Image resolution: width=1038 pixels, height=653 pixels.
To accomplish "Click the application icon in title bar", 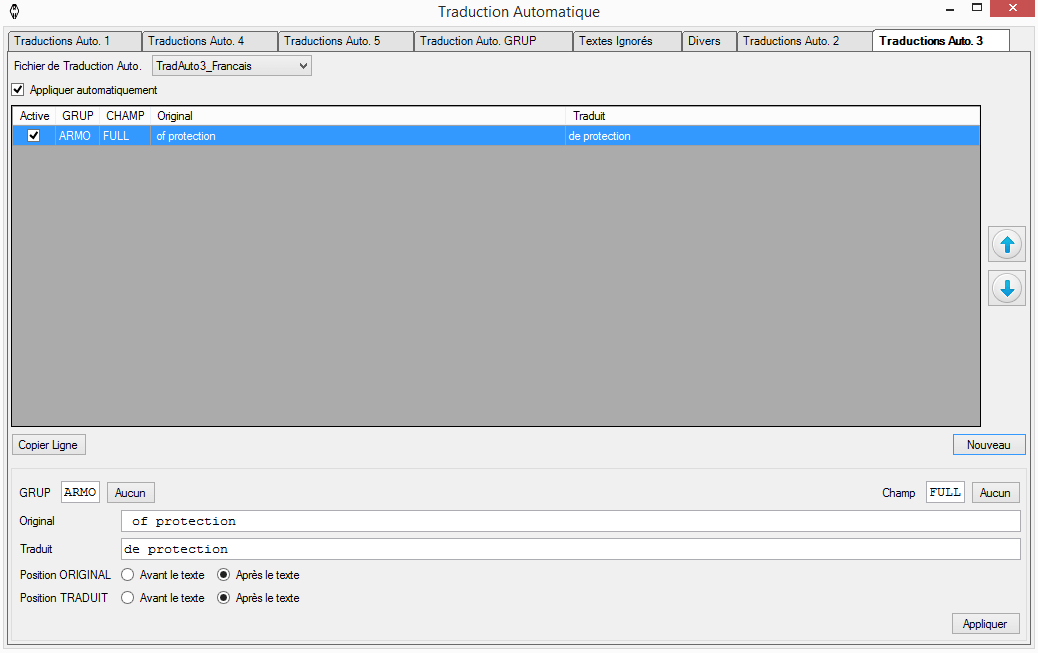I will pos(13,12).
